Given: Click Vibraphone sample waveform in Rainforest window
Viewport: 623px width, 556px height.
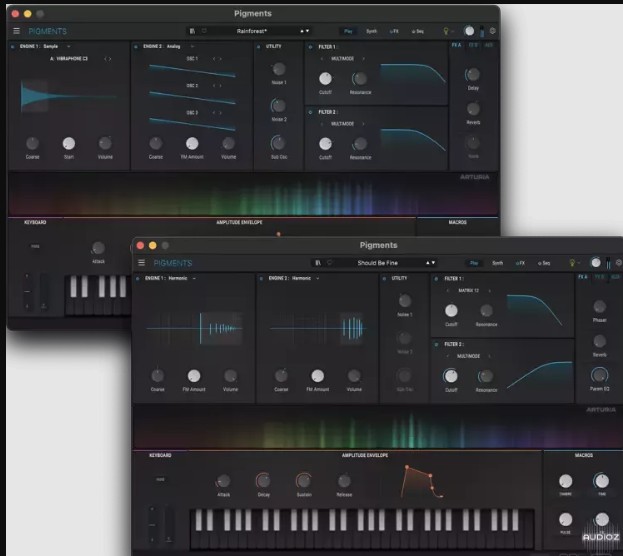Looking at the screenshot, I should point(68,97).
